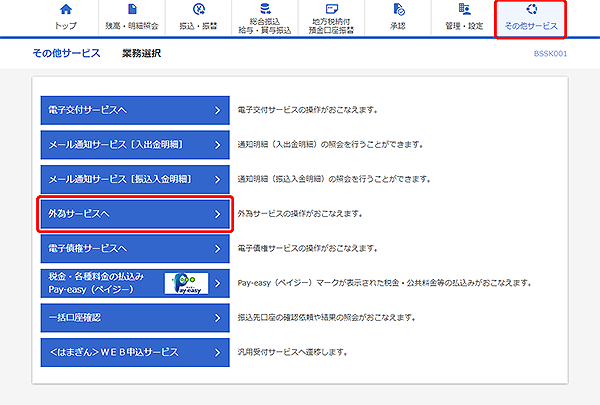Open メール通知サービス［振込入金明細］ button
Image resolution: width=600 pixels, height=405 pixels.
click(x=135, y=179)
